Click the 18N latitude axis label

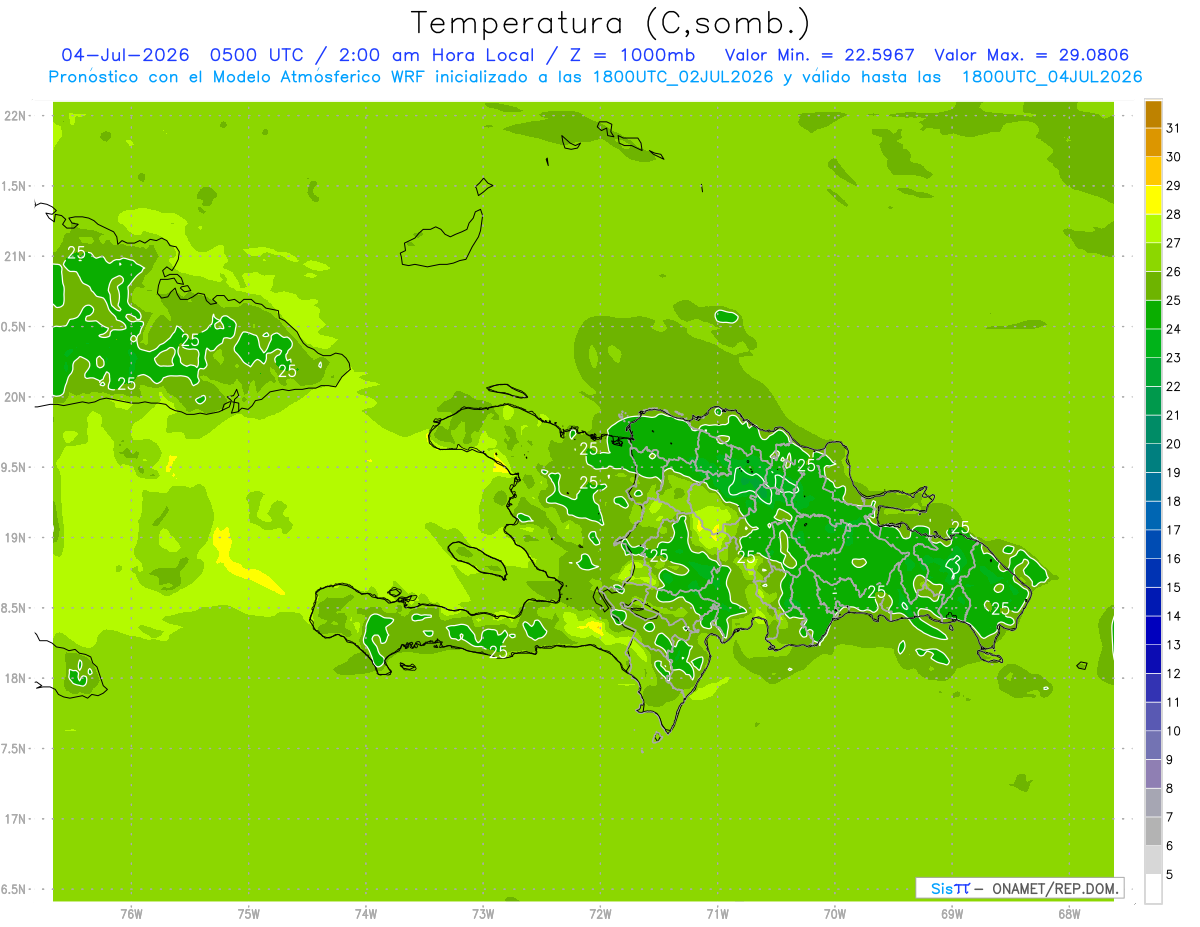(x=14, y=678)
